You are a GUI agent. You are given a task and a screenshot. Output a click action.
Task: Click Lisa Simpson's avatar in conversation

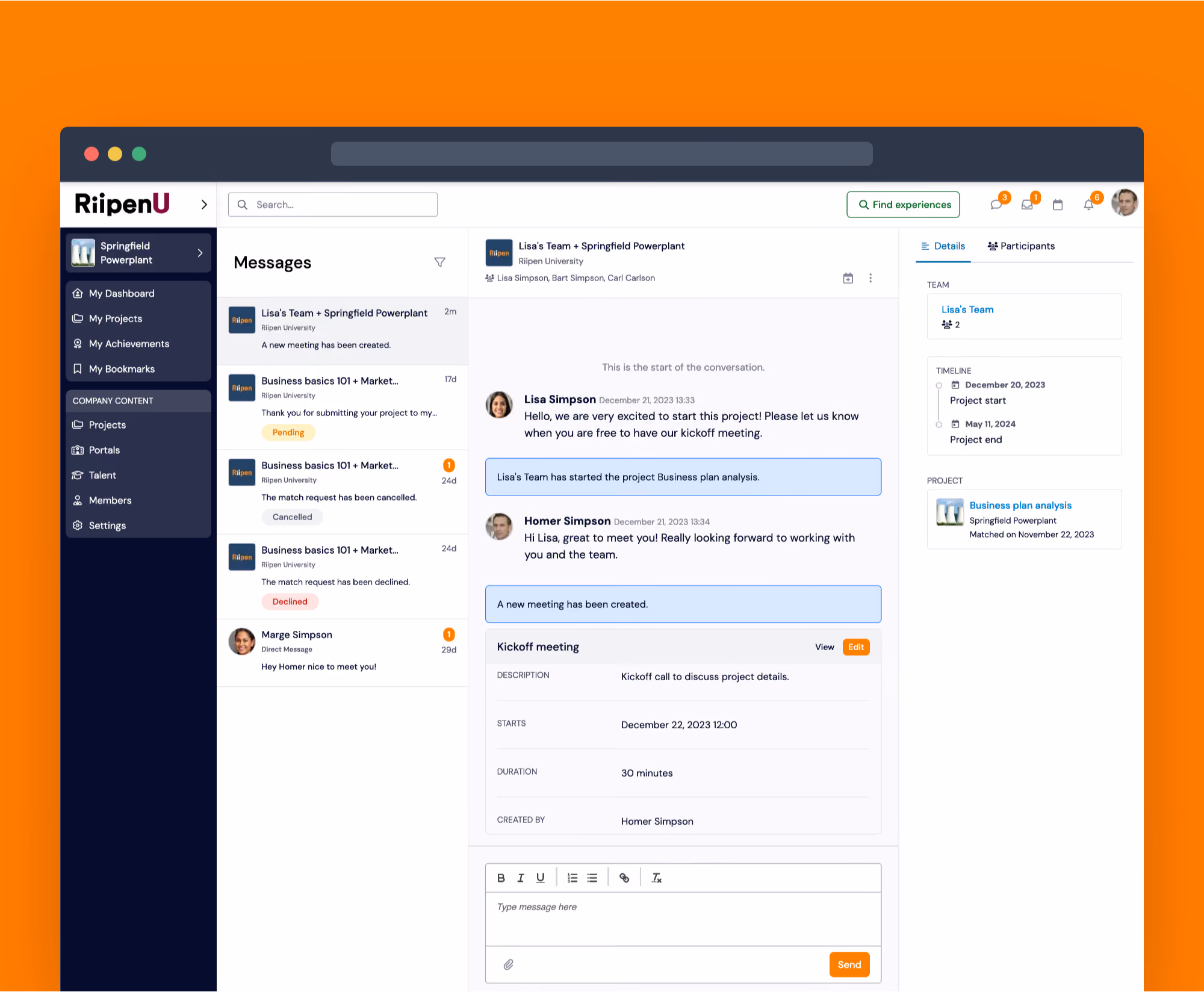click(499, 405)
